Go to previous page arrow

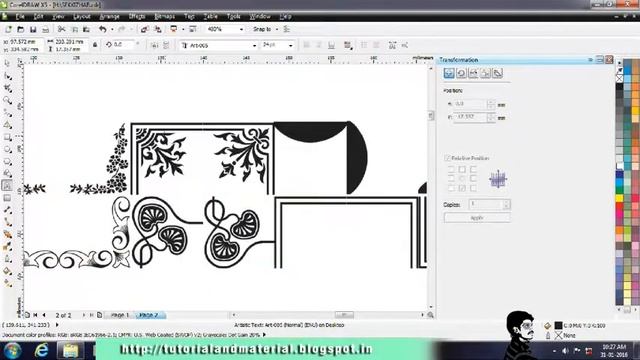[x=44, y=315]
